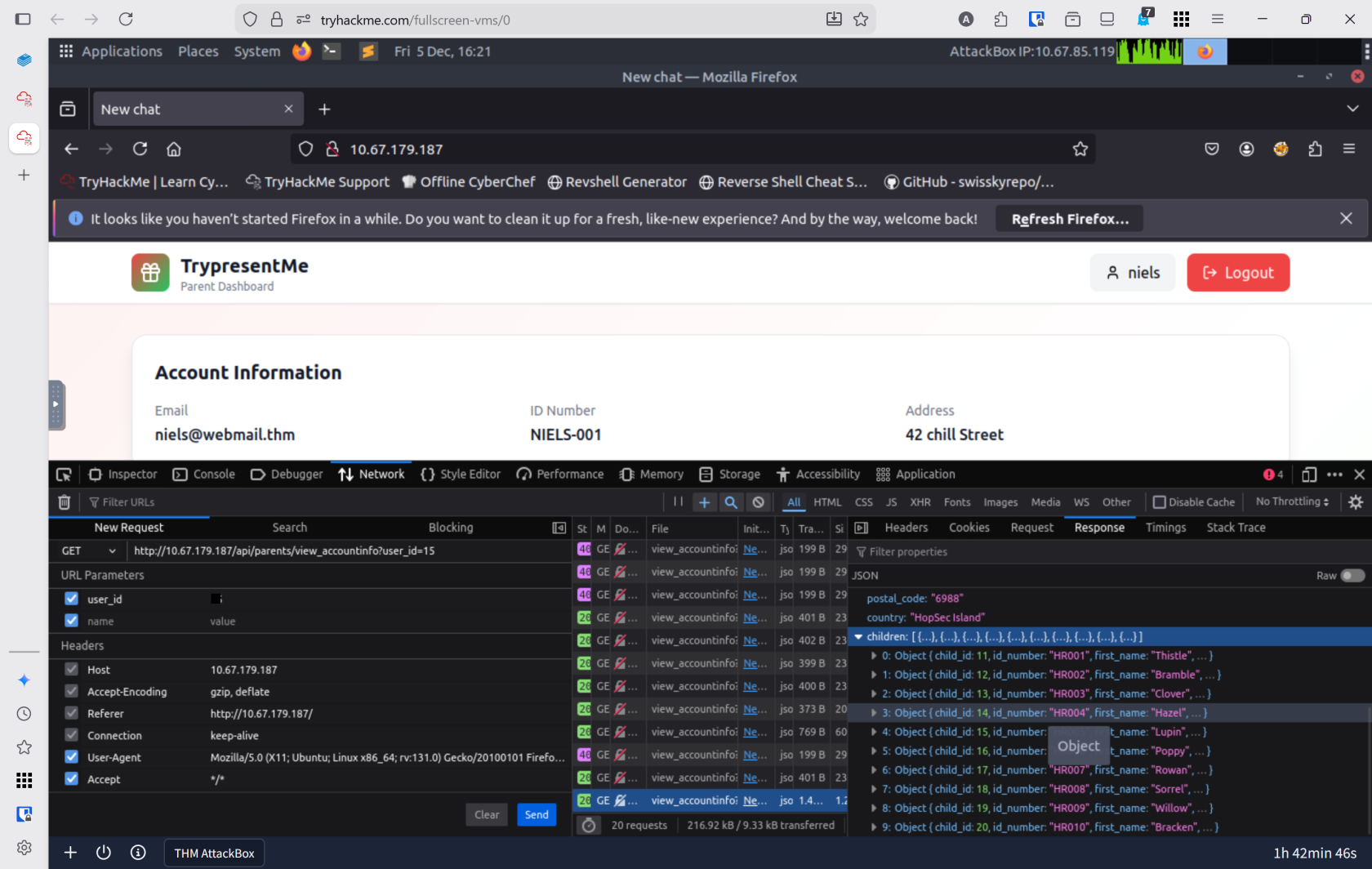Click the VM power icon in bottom bar
The image size is (1372, 869).
[x=104, y=853]
